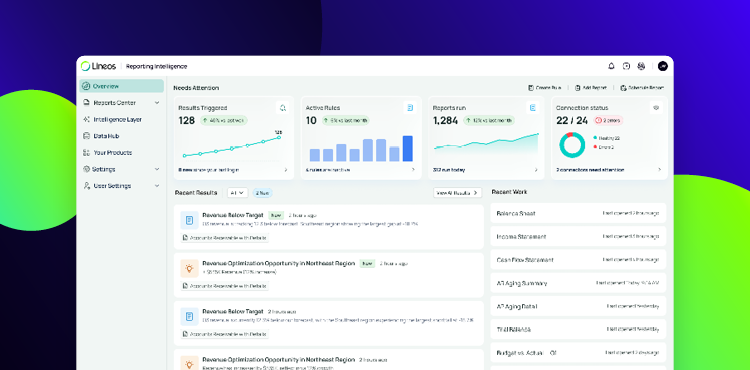The width and height of the screenshot is (750, 370).
Task: Expand the User Settings chevron
Action: 157,185
